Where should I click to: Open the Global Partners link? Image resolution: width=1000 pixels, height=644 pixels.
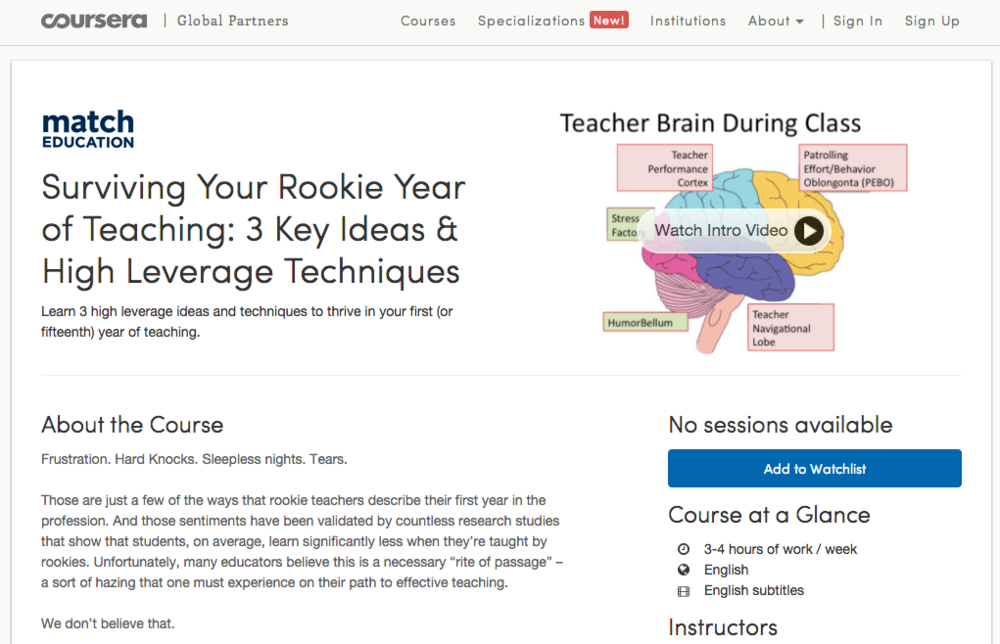(x=233, y=21)
